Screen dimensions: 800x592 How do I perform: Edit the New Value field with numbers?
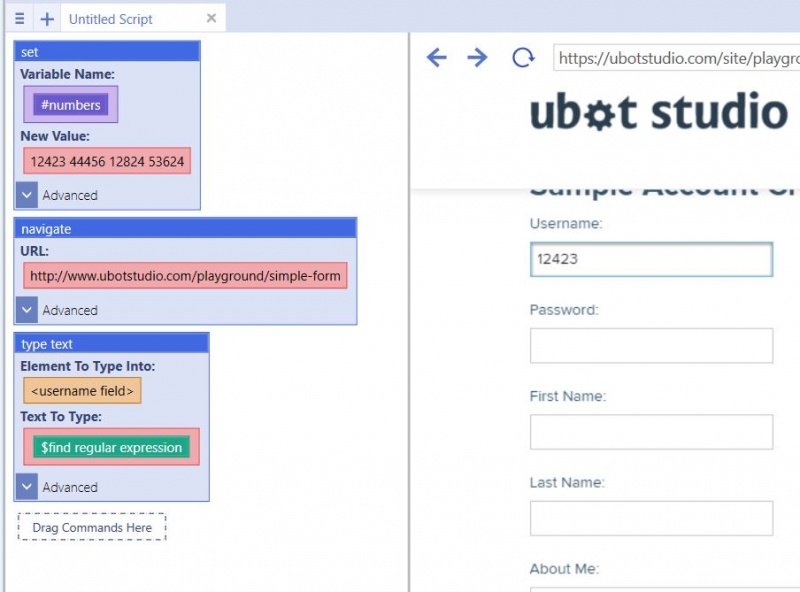point(107,161)
